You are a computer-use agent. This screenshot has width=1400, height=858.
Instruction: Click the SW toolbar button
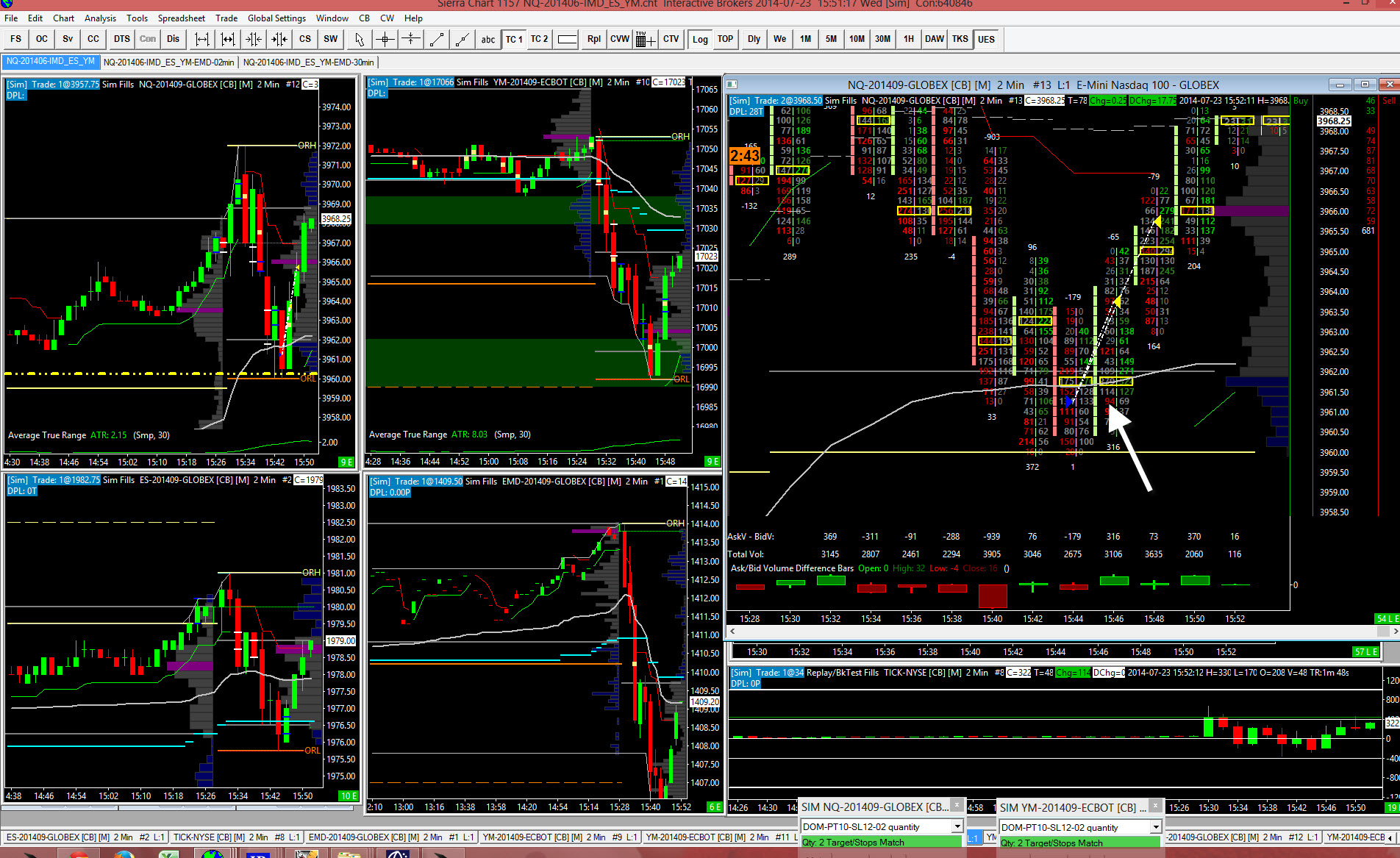pos(331,39)
